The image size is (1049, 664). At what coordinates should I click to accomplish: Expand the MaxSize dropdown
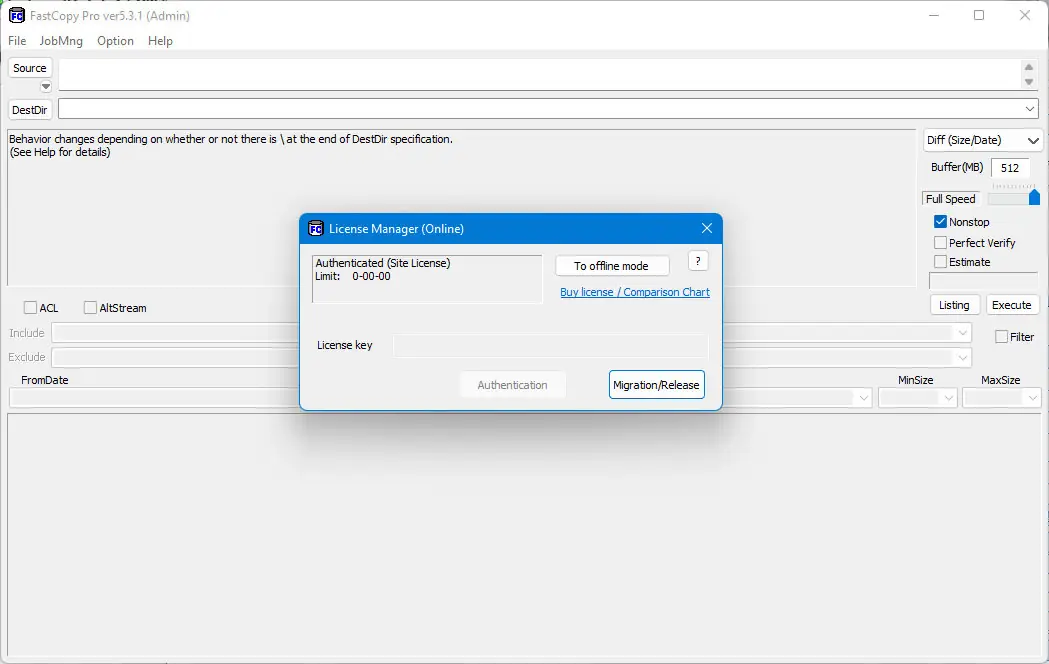1032,399
